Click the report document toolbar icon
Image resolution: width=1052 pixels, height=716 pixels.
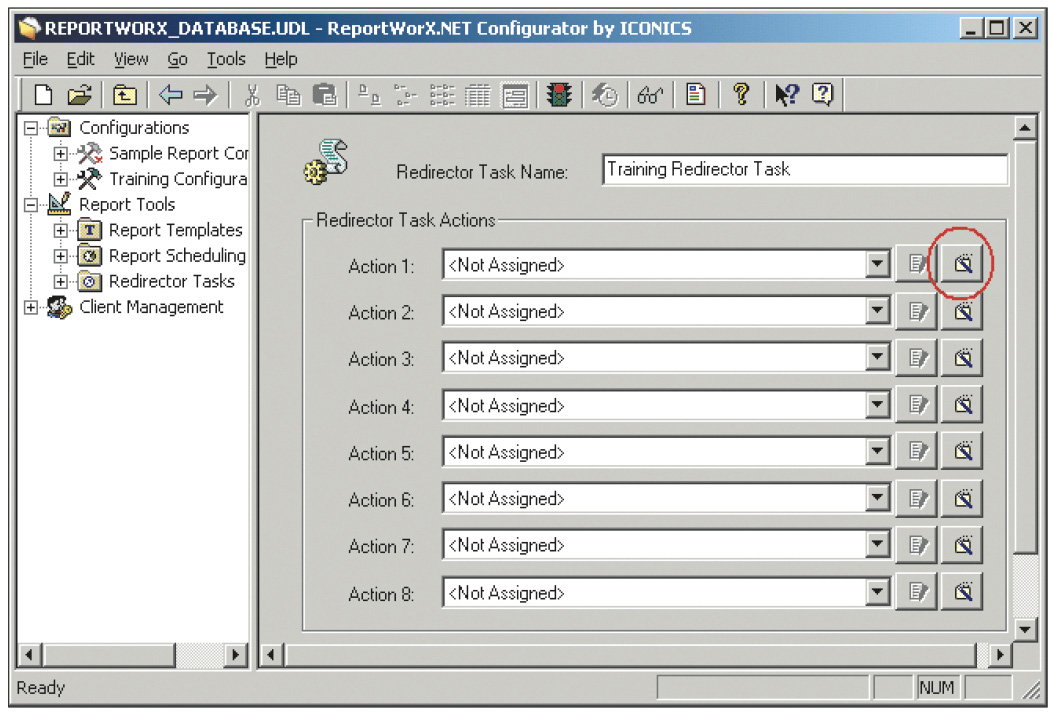[x=696, y=95]
